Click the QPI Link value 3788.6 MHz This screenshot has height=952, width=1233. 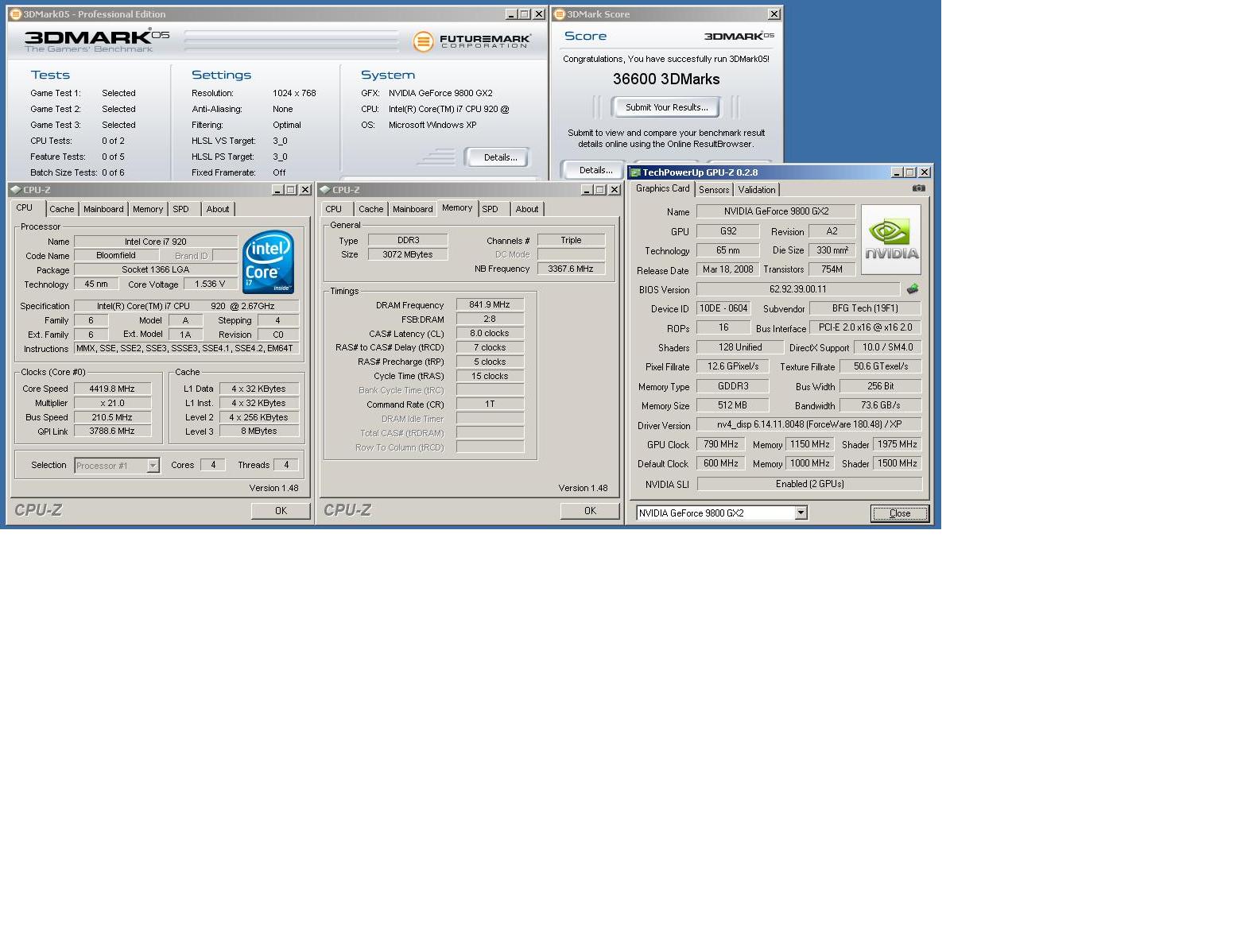[112, 431]
